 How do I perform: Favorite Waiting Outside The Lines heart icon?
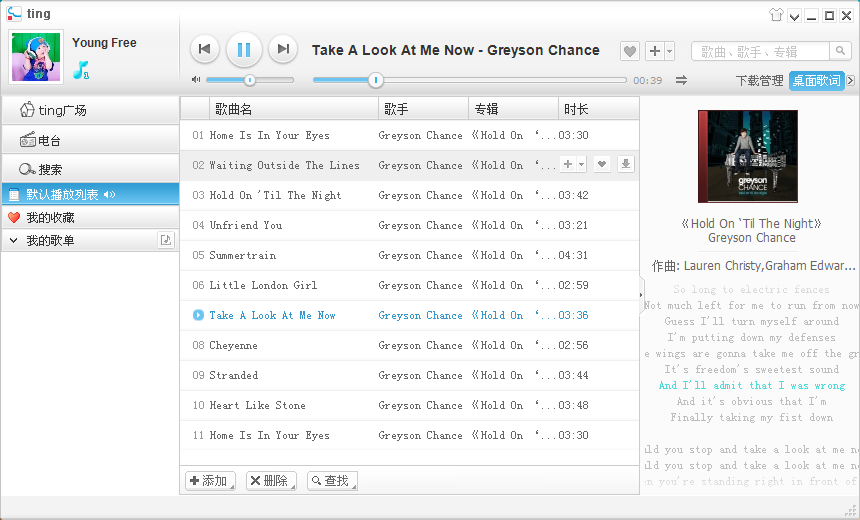(602, 164)
